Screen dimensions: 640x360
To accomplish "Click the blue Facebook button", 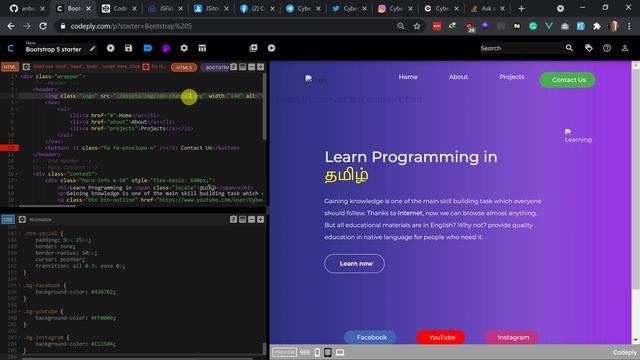I will point(371,338).
